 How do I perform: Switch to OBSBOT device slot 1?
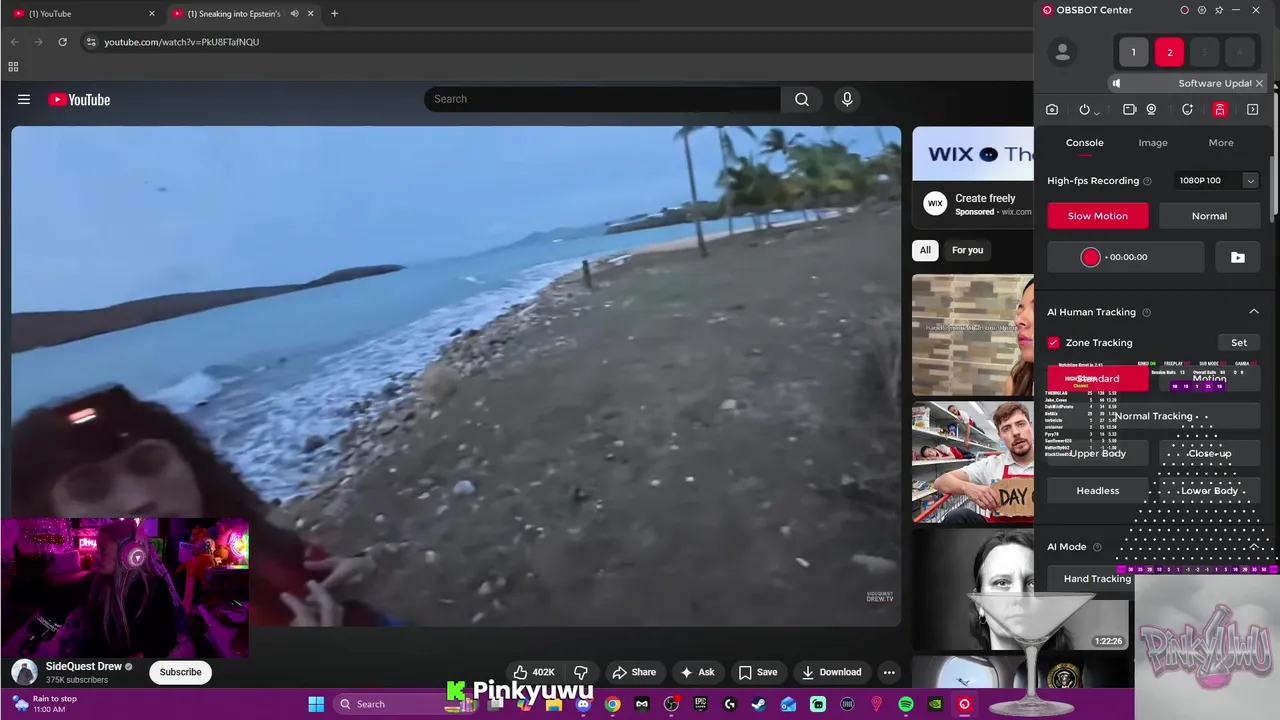click(x=1133, y=52)
